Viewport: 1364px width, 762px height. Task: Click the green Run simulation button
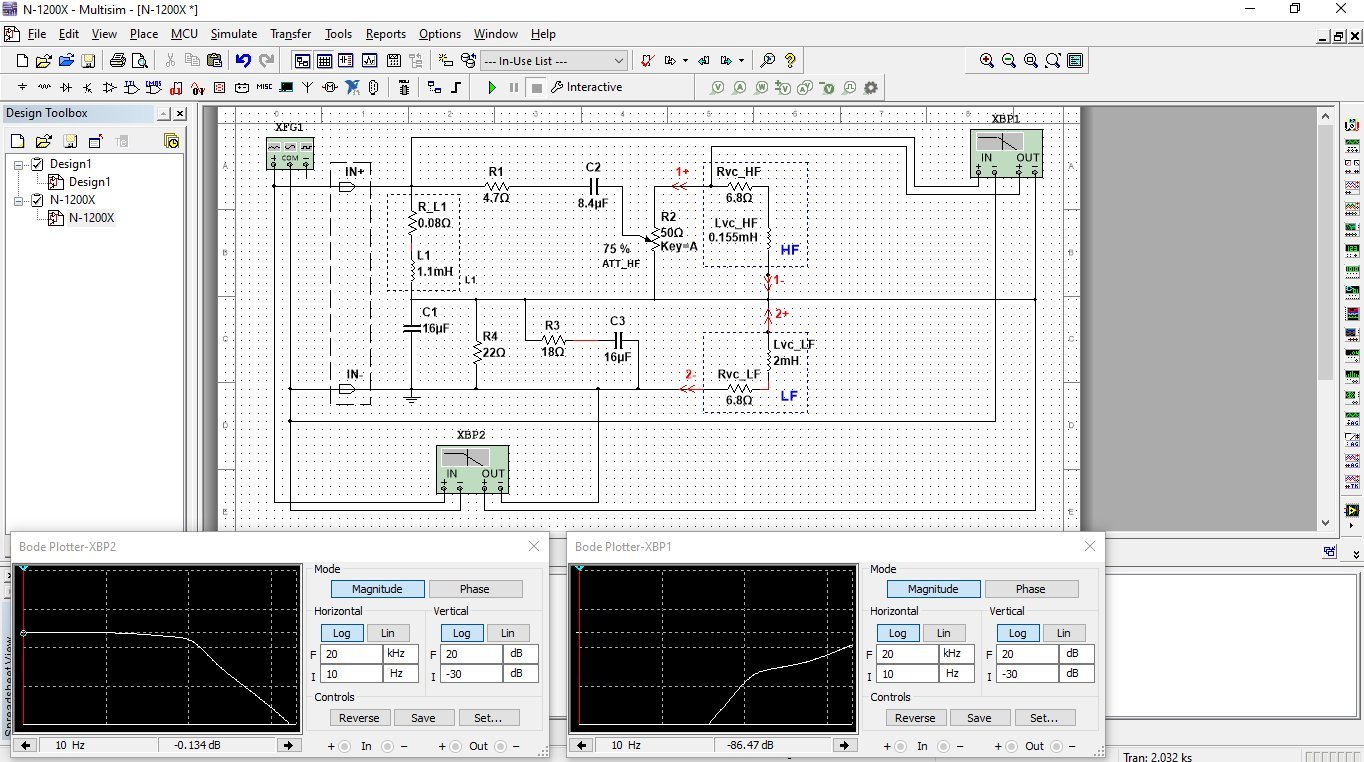click(492, 88)
